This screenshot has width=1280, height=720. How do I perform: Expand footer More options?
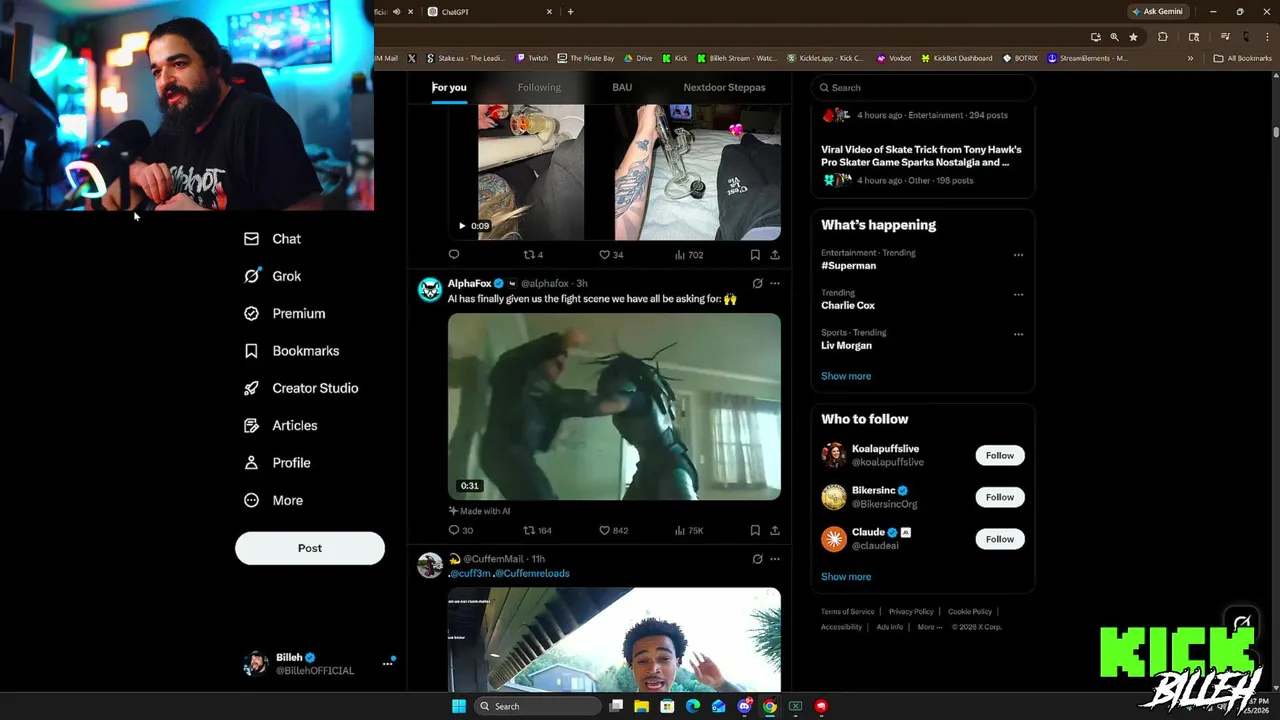[929, 627]
